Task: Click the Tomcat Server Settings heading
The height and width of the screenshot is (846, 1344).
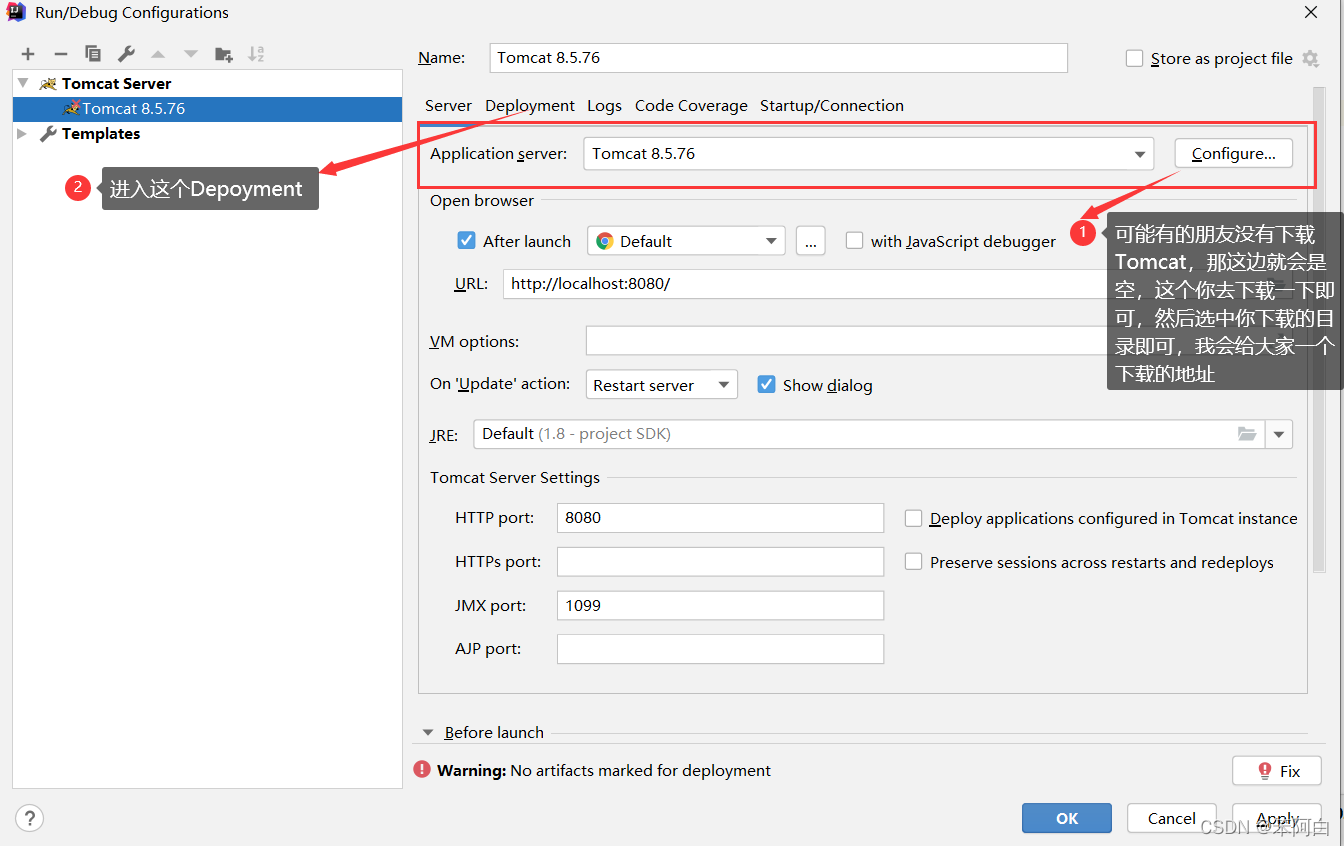Action: [515, 478]
